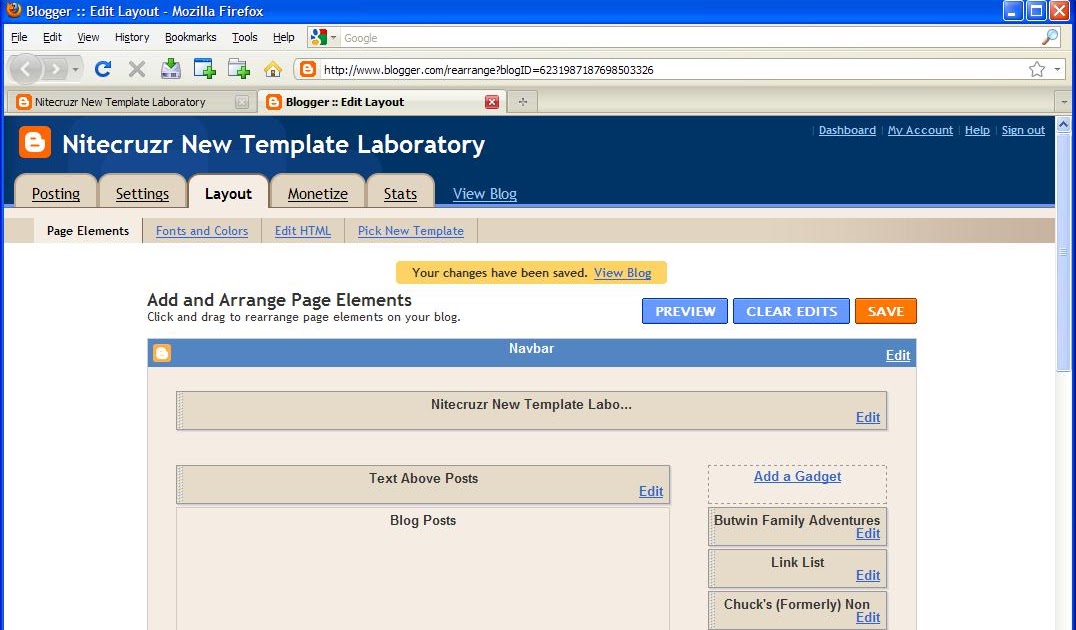Click Sign out
The image size is (1076, 630).
coord(1023,130)
